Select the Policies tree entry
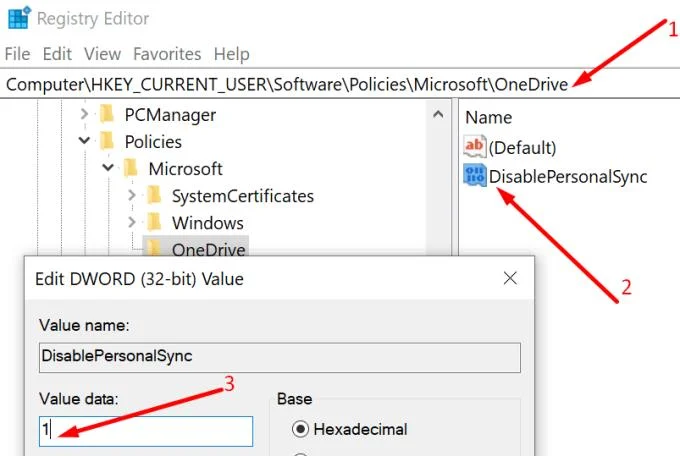Viewport: 680px width, 456px height. [x=153, y=142]
